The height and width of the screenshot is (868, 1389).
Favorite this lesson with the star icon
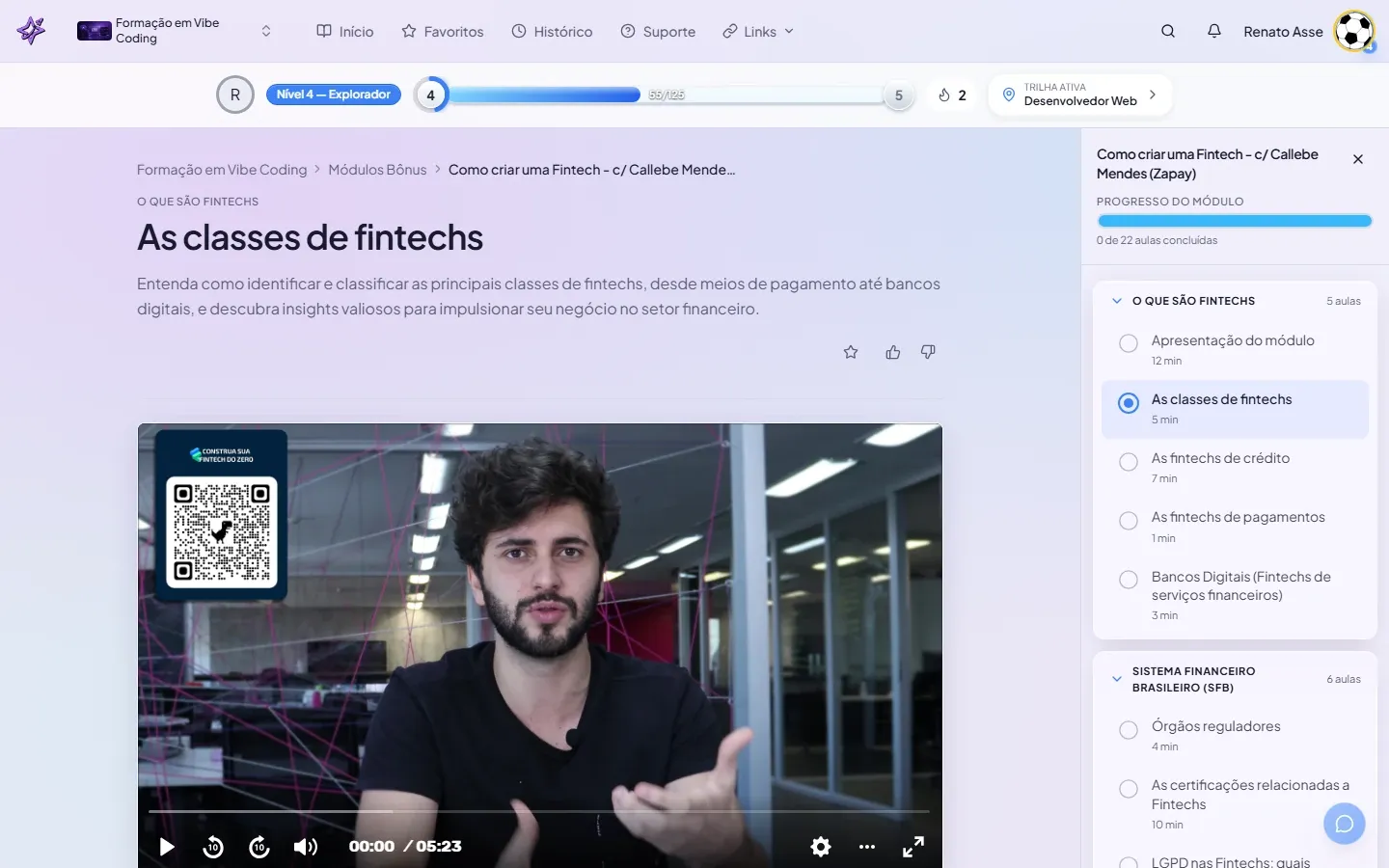click(x=851, y=352)
